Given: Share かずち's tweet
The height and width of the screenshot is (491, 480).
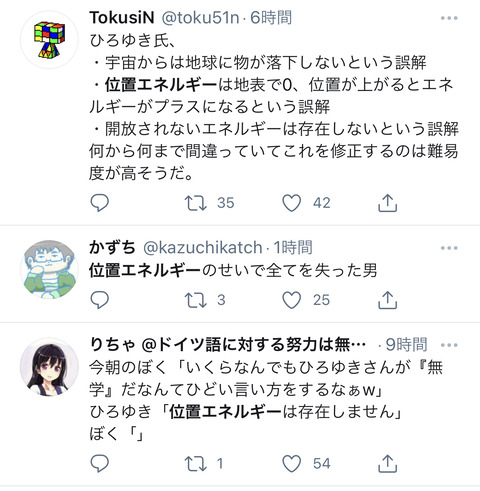Looking at the screenshot, I should click(387, 300).
